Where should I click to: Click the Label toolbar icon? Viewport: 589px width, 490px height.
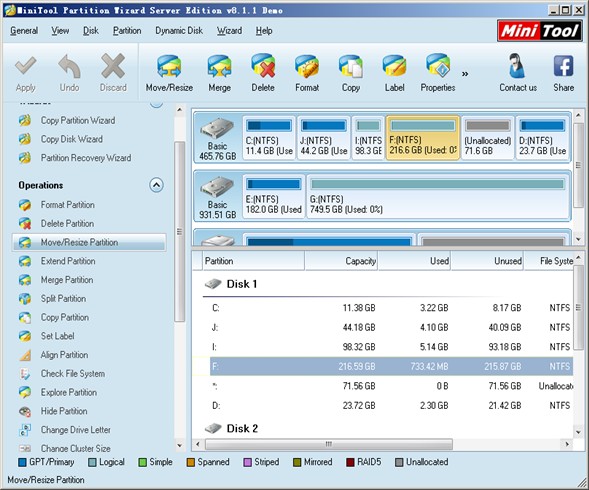coord(394,67)
